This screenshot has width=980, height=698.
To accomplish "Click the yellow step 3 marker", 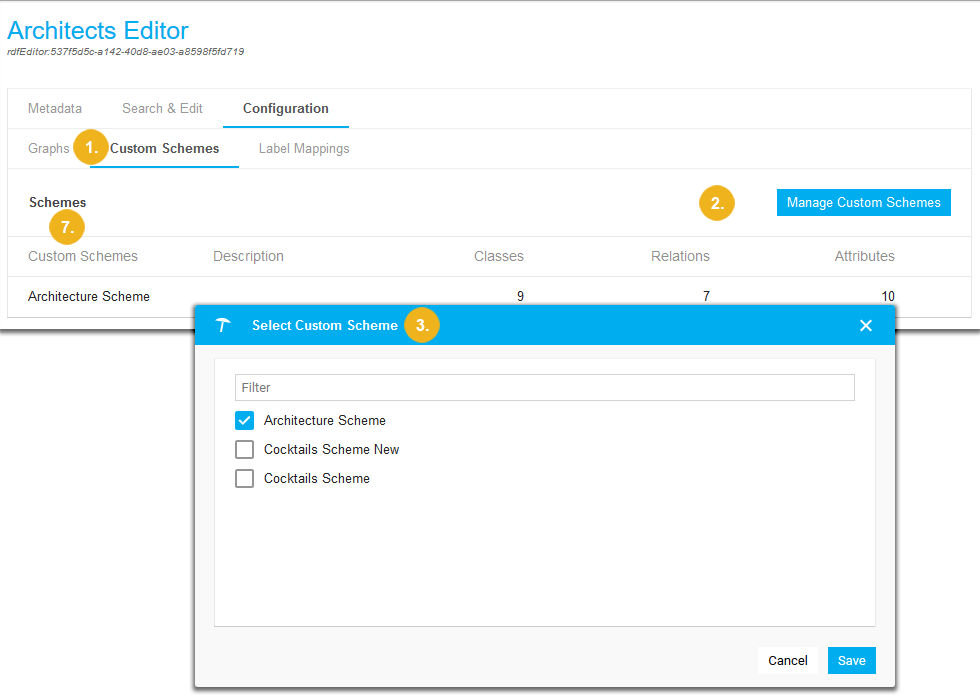I will [x=422, y=325].
